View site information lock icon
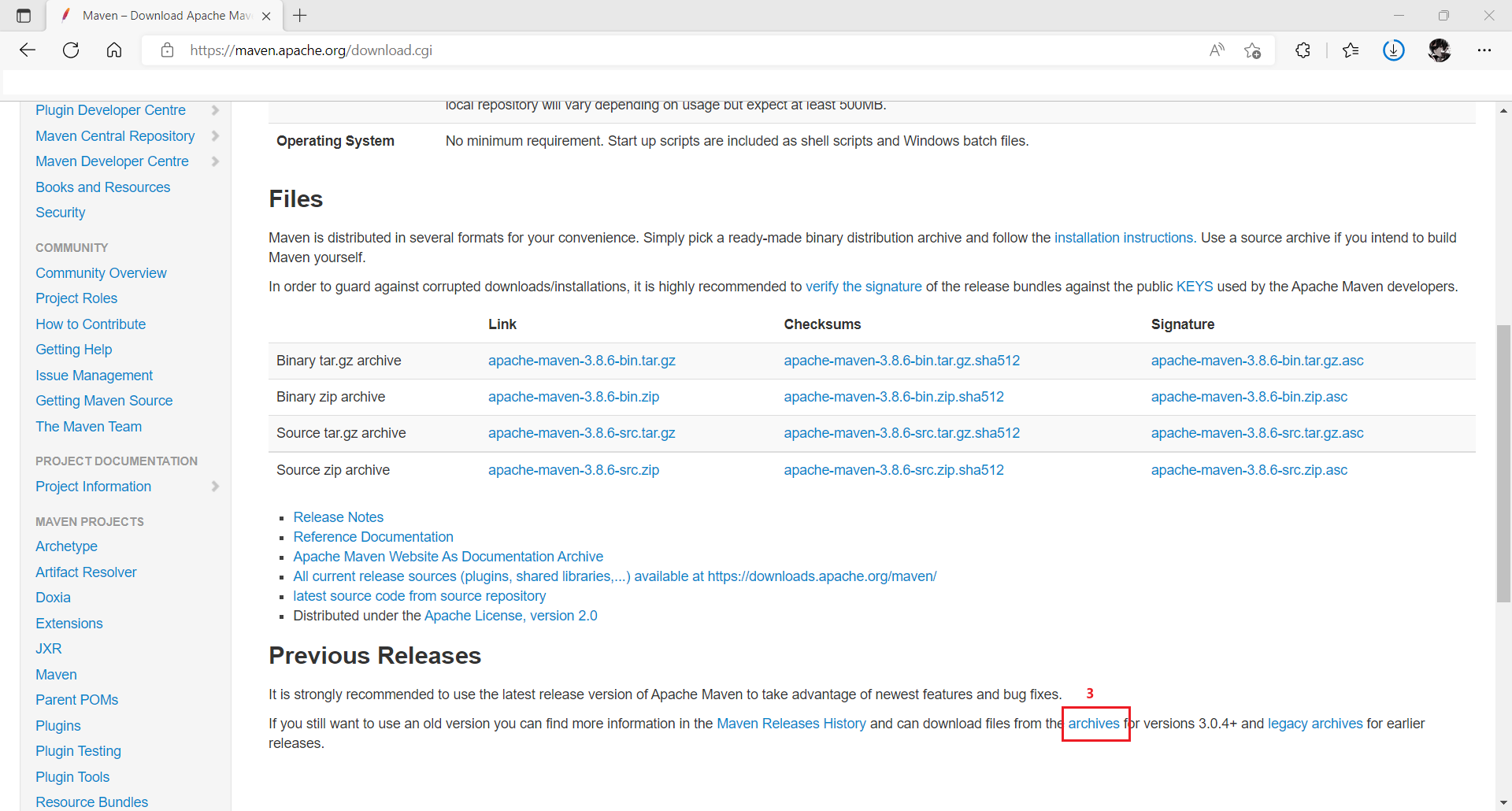The width and height of the screenshot is (1512, 811). tap(167, 50)
